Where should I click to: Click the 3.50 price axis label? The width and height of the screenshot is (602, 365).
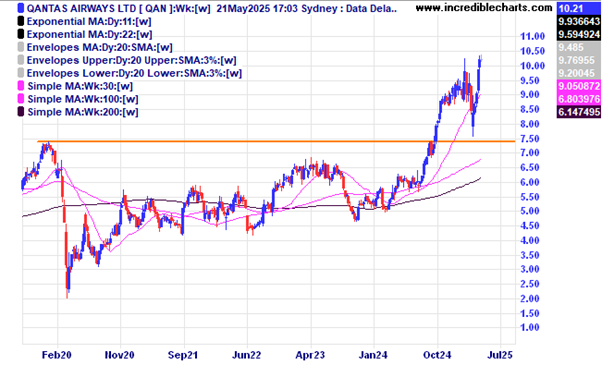[x=530, y=255]
